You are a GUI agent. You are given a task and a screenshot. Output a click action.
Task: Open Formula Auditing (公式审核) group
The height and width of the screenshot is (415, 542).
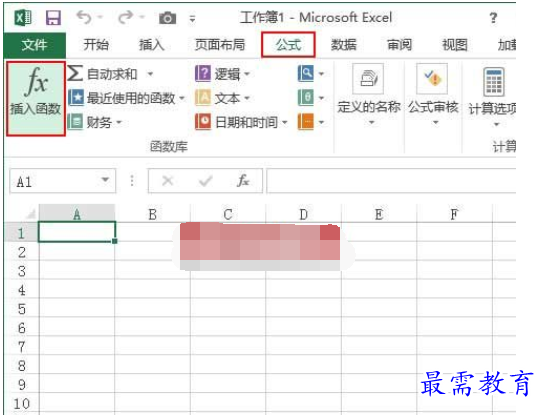tap(433, 95)
